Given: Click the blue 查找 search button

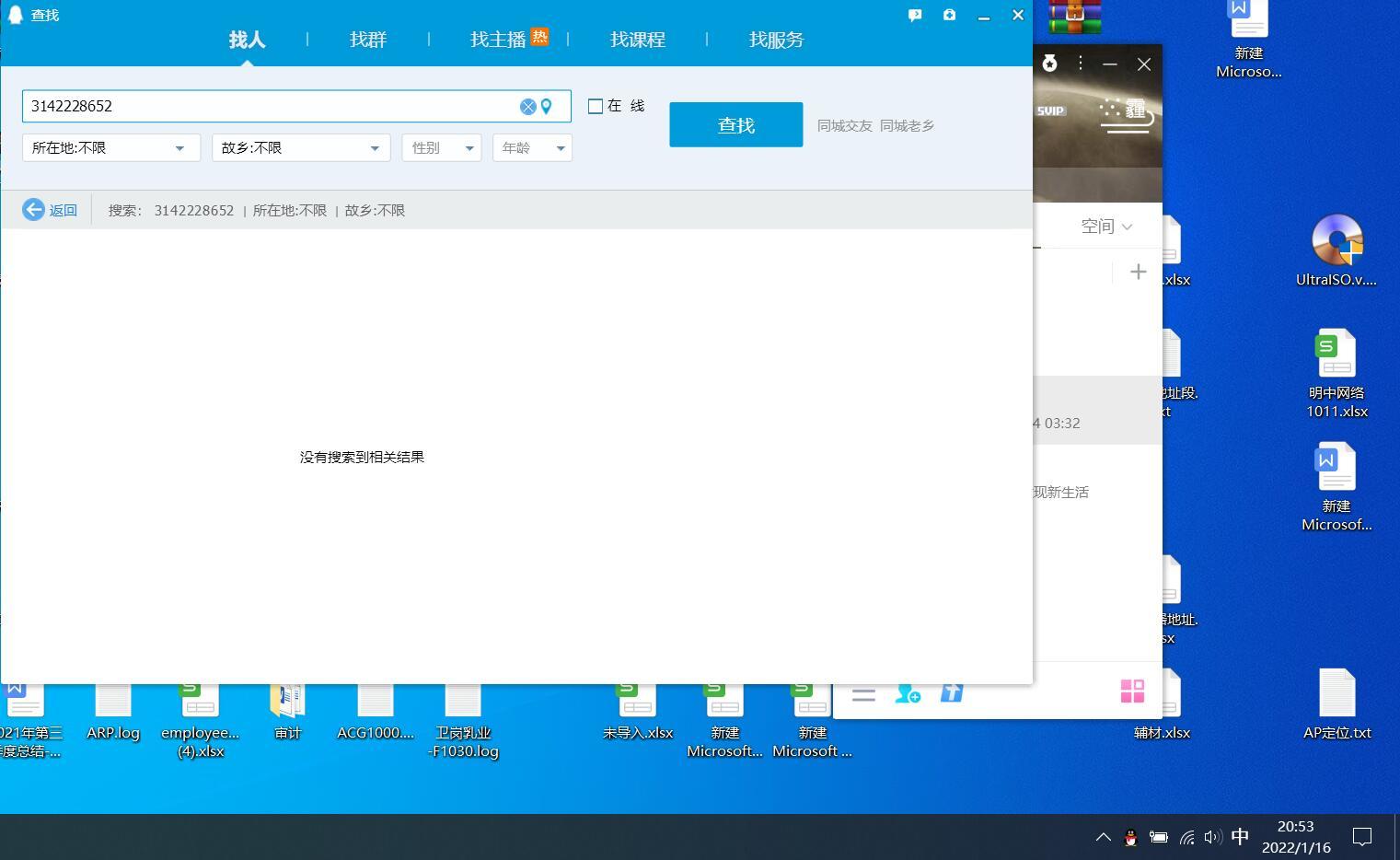Looking at the screenshot, I should [x=735, y=124].
